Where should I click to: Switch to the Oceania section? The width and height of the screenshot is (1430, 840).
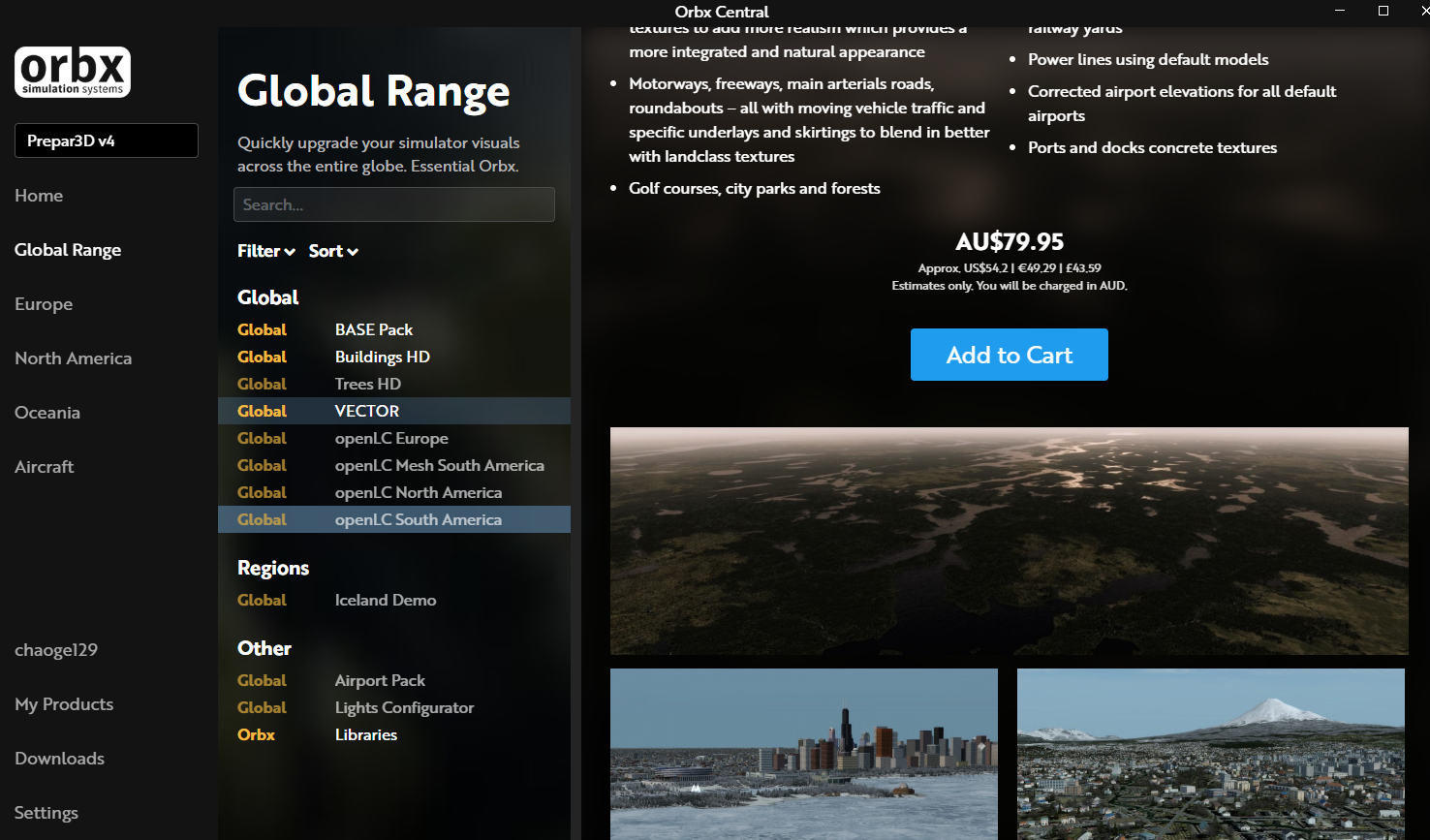pos(47,413)
